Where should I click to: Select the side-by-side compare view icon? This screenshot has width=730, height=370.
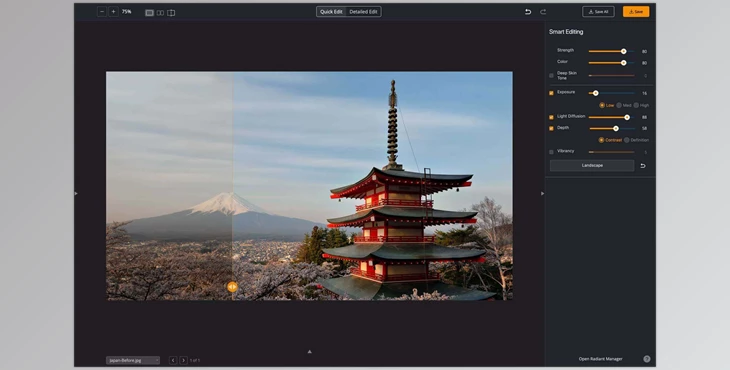pyautogui.click(x=160, y=13)
